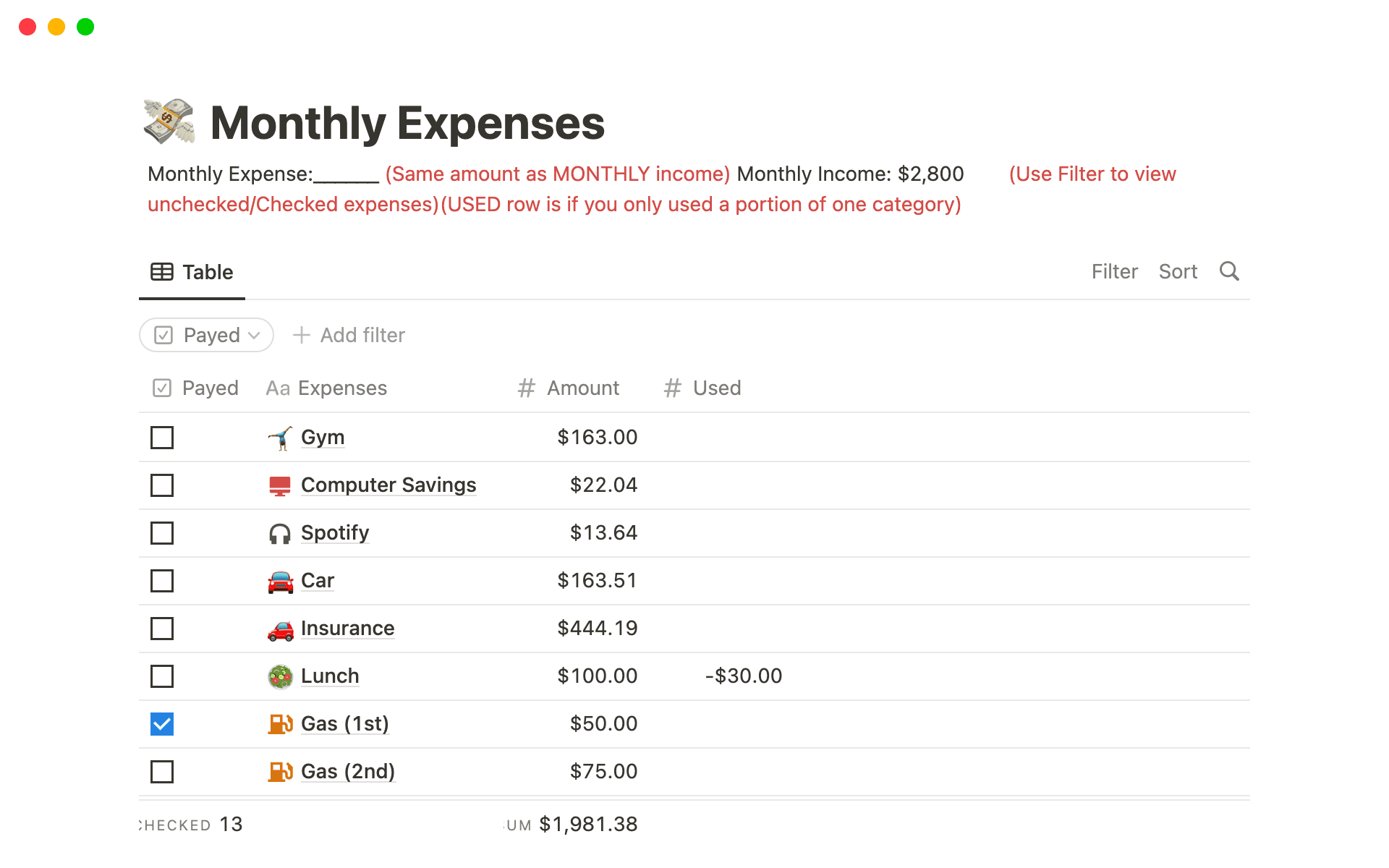Check the Gym payed checkbox
This screenshot has height=868, width=1389.
pos(162,438)
